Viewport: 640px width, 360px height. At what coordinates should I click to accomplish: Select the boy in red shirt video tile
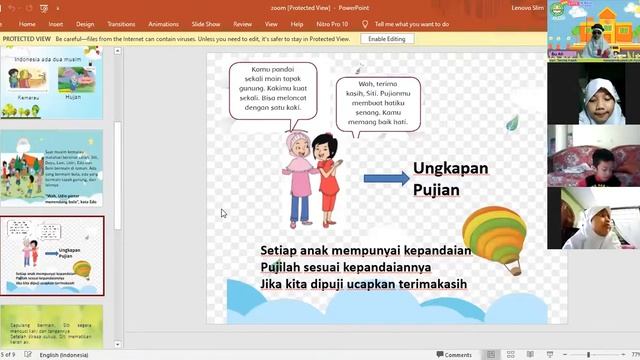[593, 156]
